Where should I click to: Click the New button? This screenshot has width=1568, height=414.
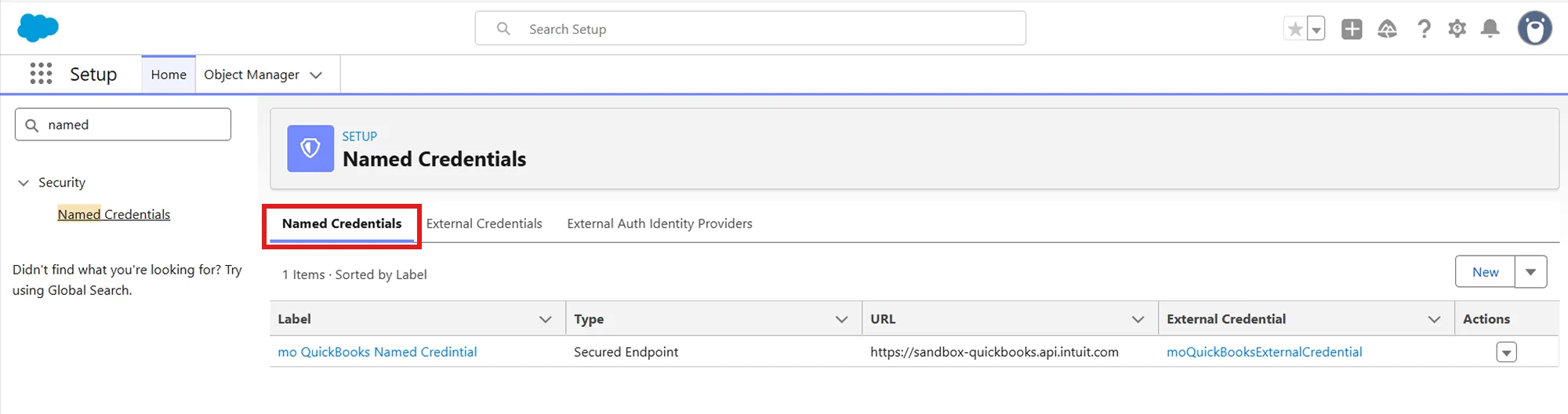pos(1485,272)
